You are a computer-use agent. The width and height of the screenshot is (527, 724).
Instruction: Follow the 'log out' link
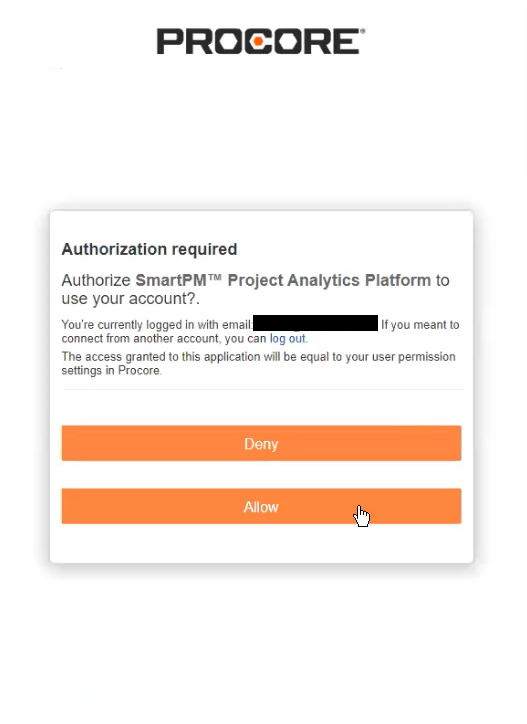pyautogui.click(x=287, y=338)
